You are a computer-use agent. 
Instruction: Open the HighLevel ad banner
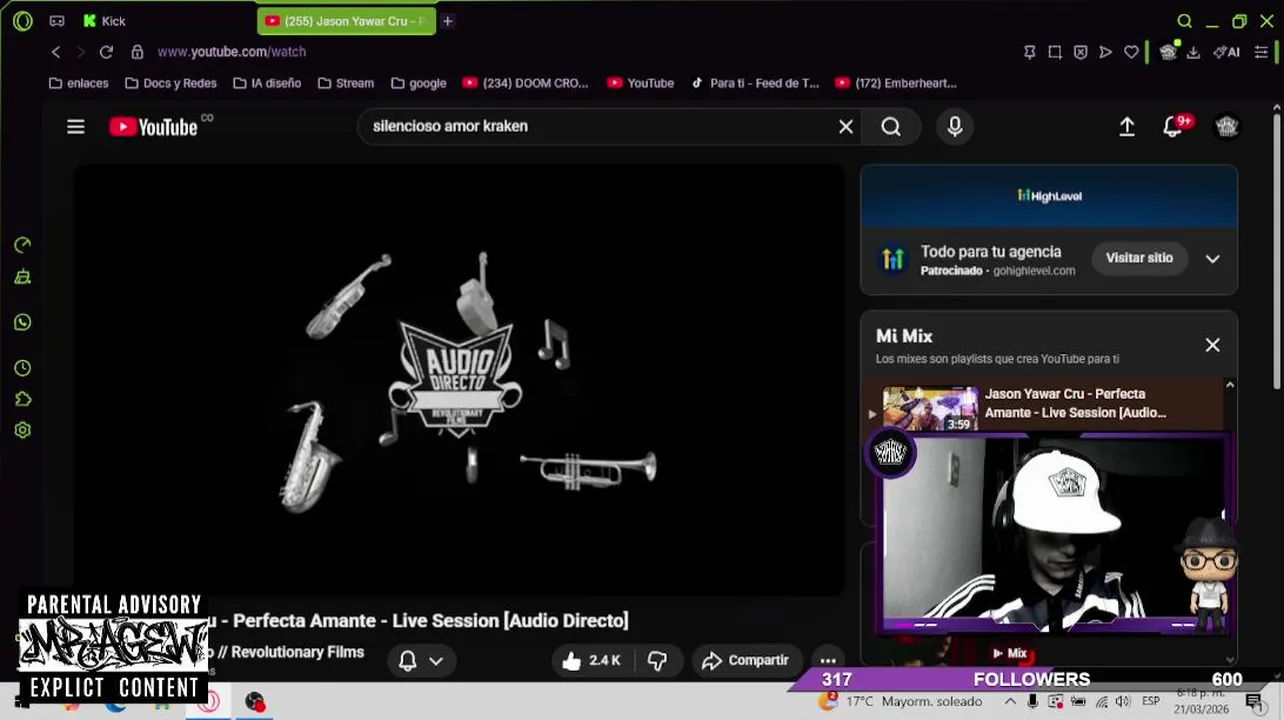click(1049, 196)
